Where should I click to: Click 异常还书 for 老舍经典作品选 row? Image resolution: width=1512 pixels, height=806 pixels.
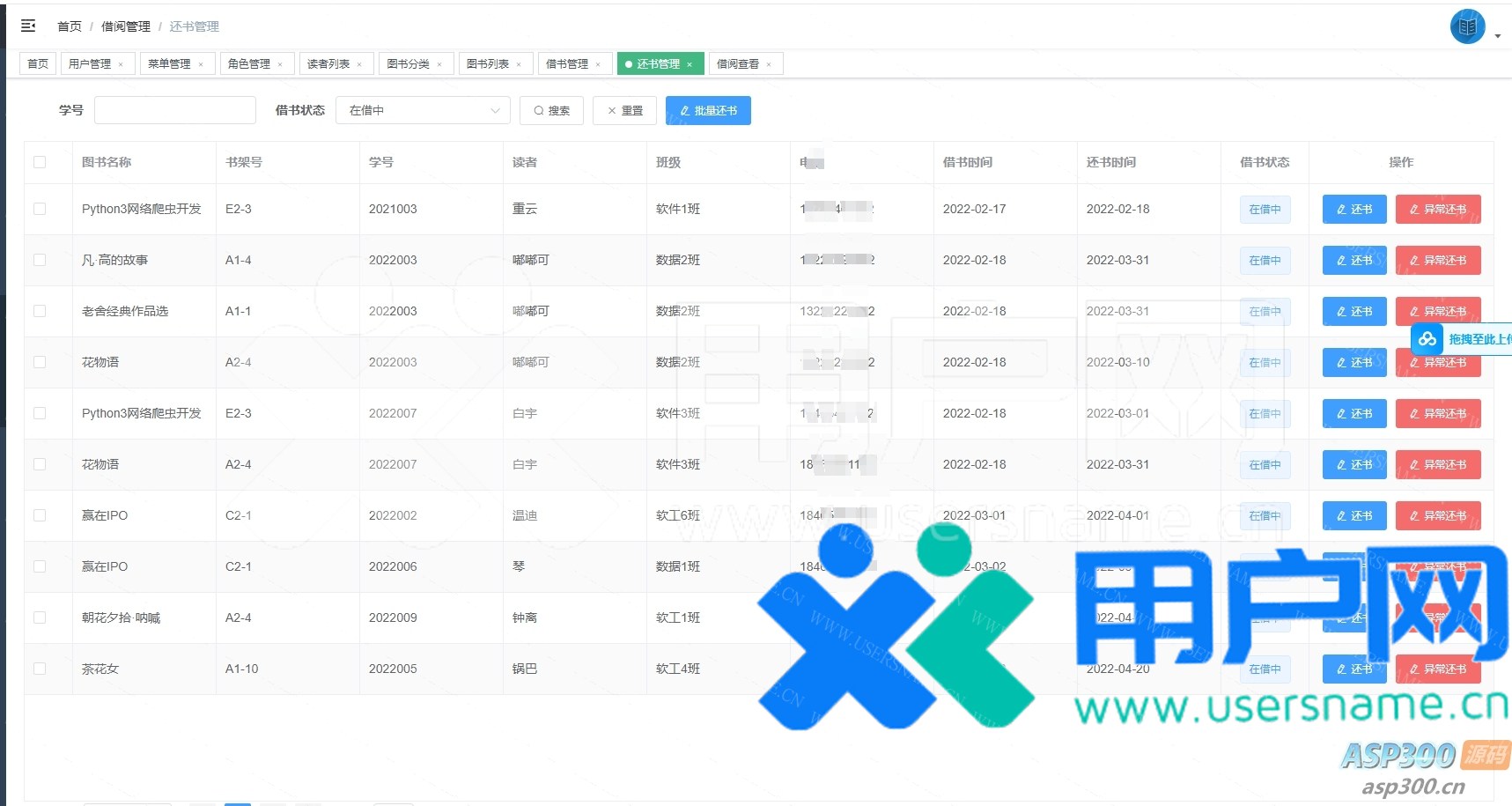coord(1437,311)
